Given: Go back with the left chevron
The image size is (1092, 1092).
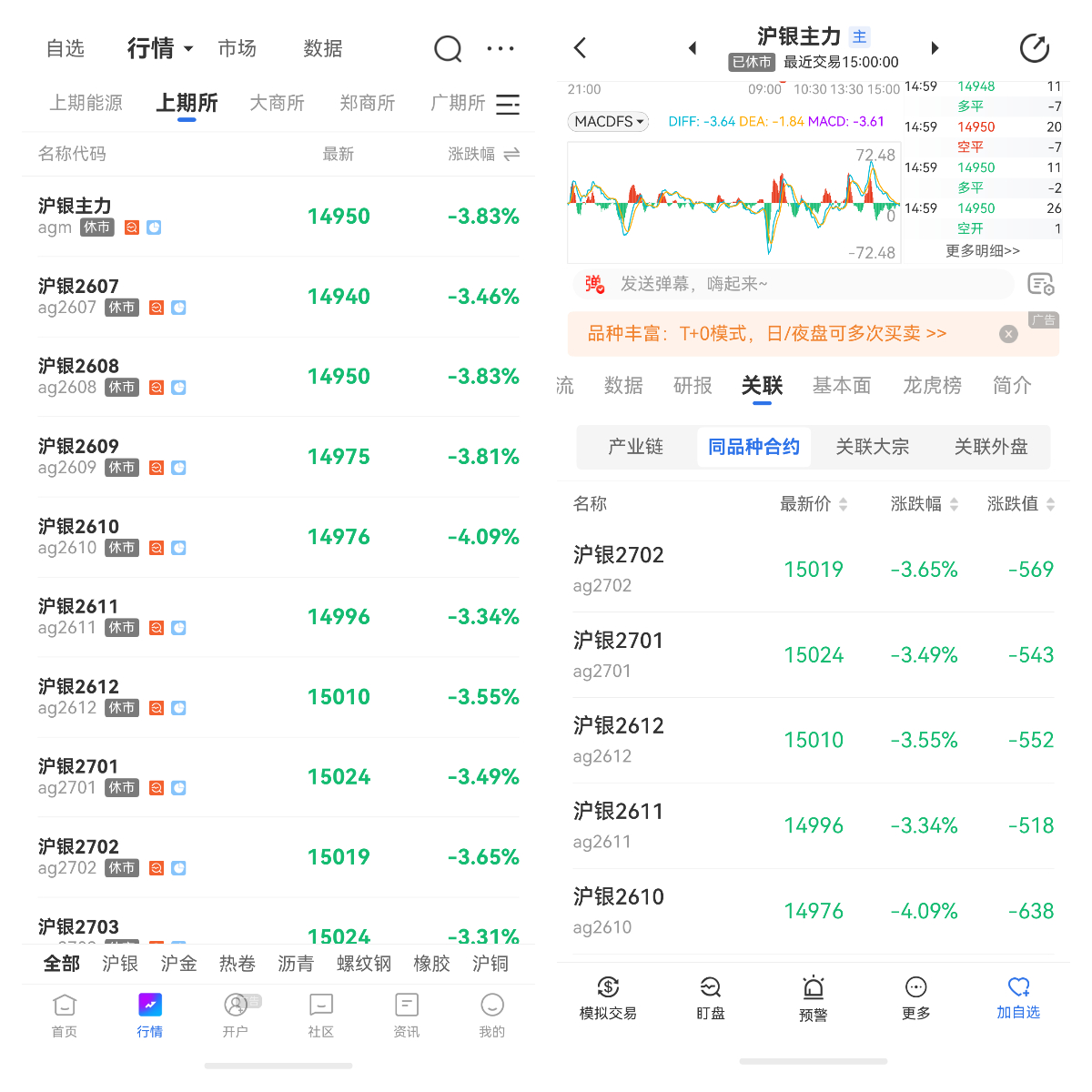Looking at the screenshot, I should click(x=581, y=48).
